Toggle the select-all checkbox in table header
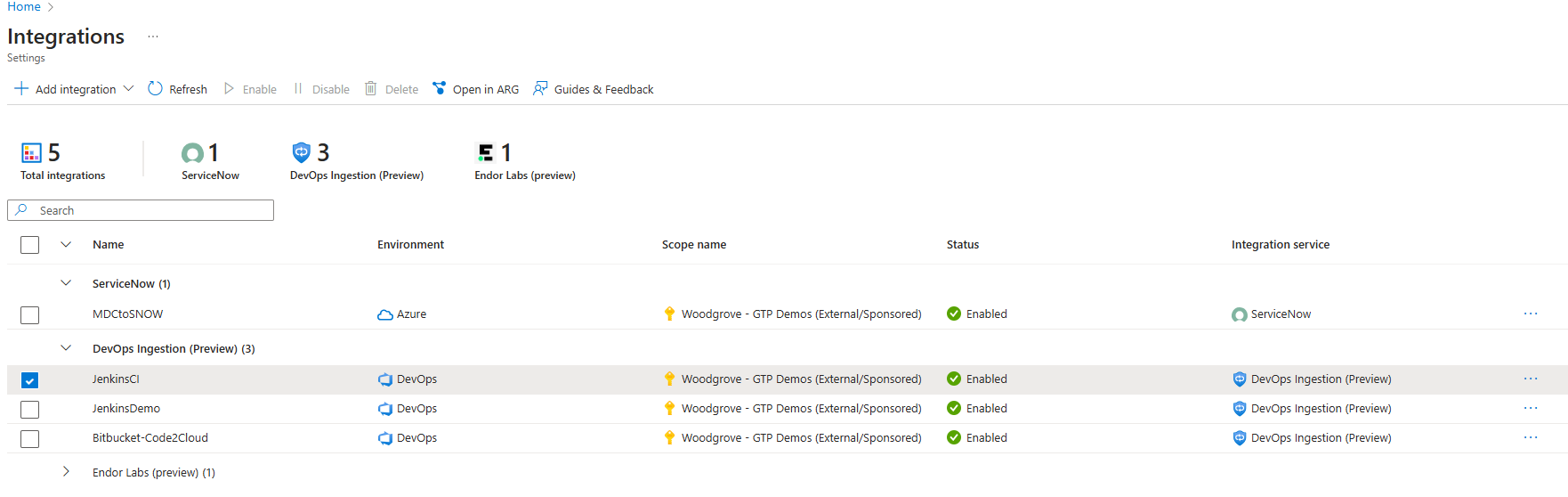1568x497 pixels. tap(29, 245)
